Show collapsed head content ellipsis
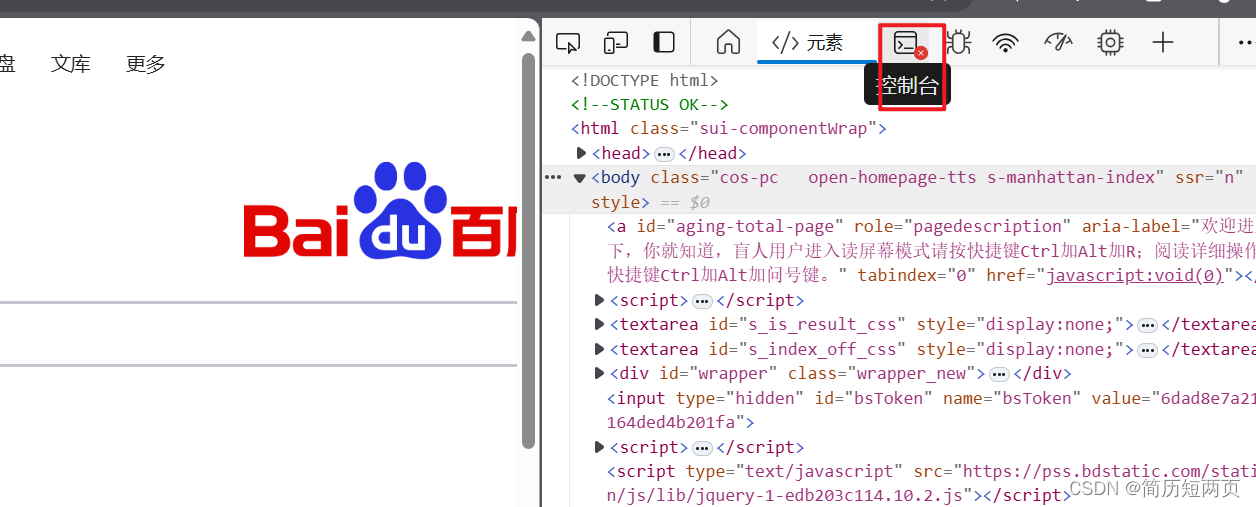This screenshot has height=507, width=1256. [664, 154]
